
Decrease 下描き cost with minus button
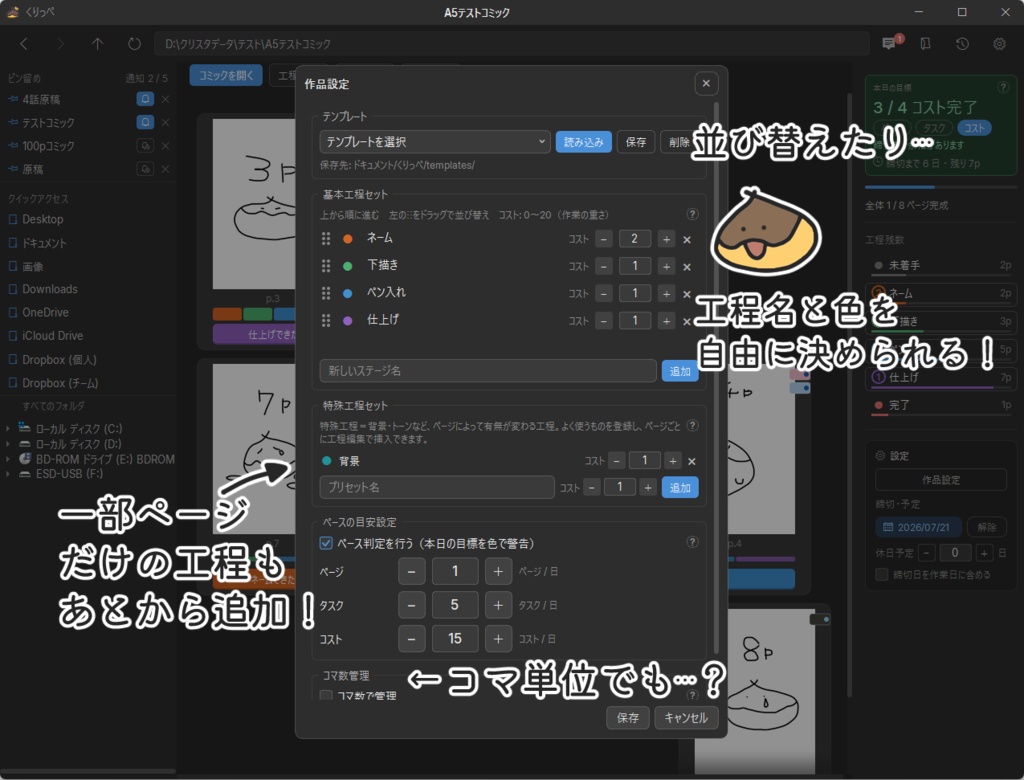[603, 267]
